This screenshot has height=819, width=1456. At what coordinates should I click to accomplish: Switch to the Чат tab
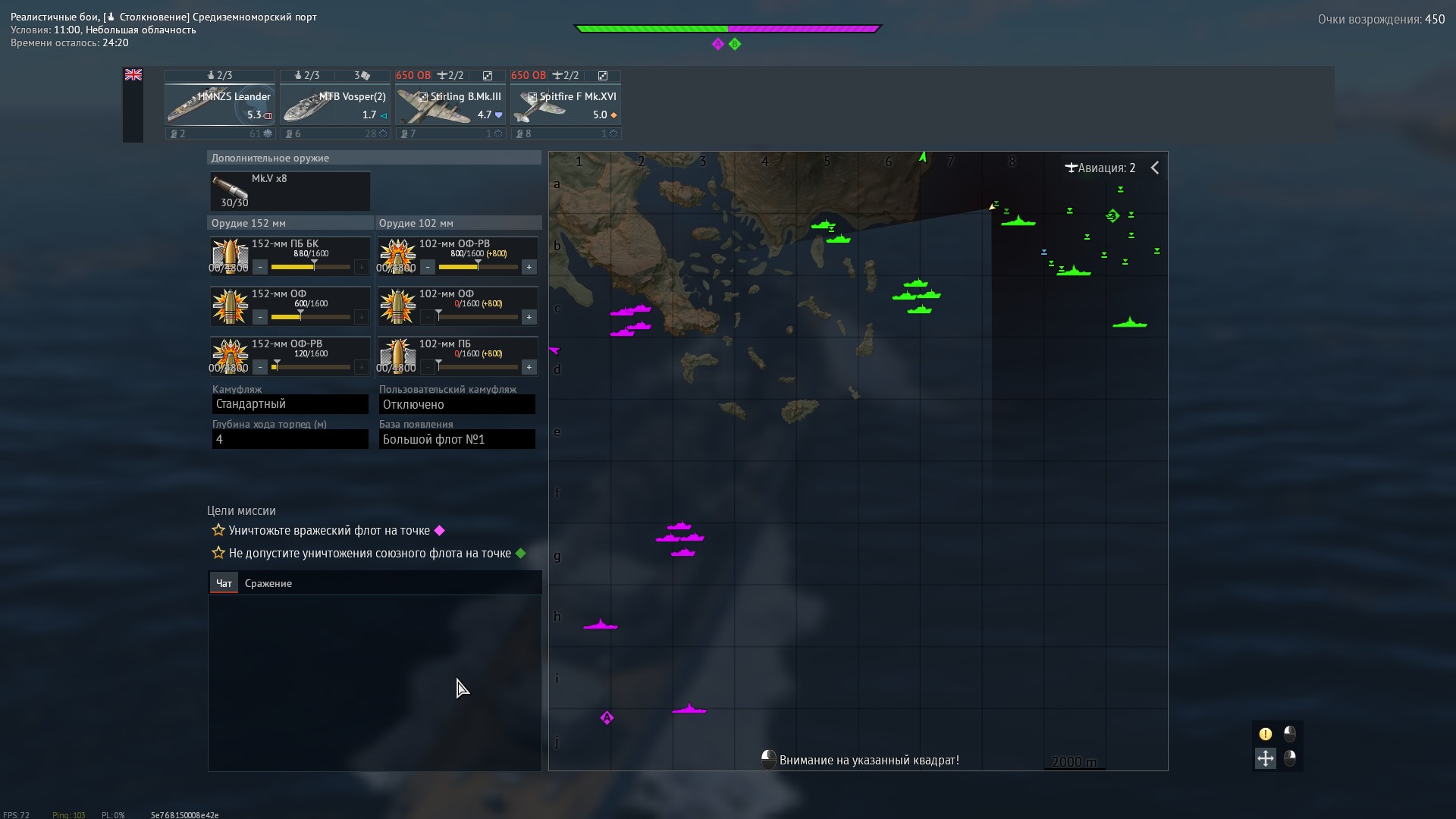224,583
